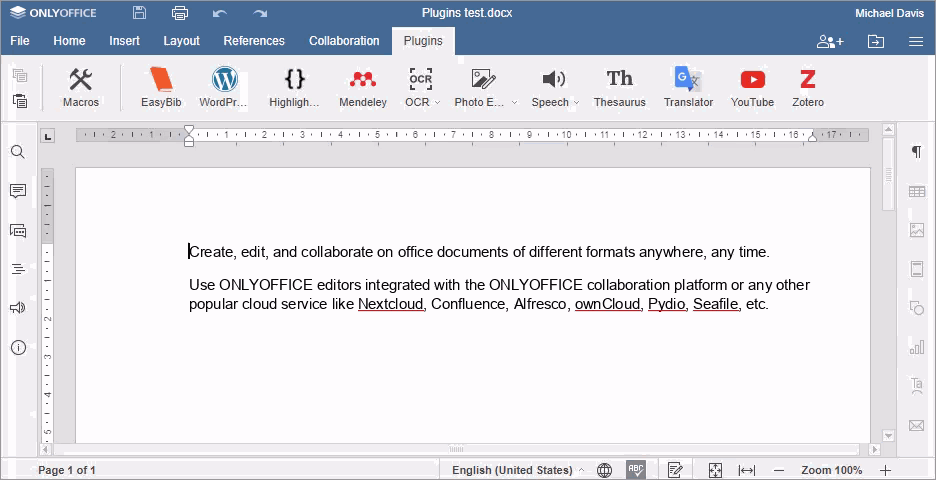This screenshot has height=480, width=936.
Task: Open the feedback megaphone icon in sidebar
Action: [x=18, y=308]
